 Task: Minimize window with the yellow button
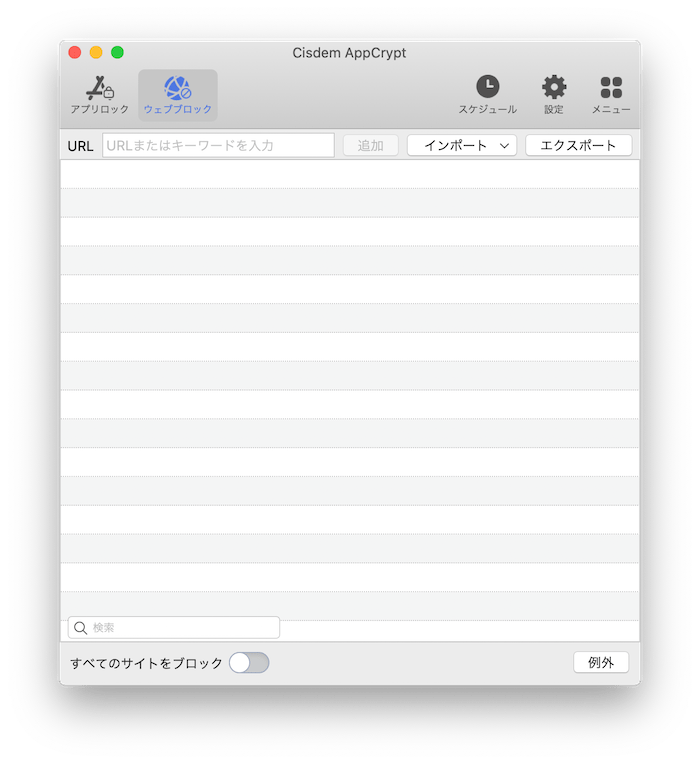pos(96,52)
